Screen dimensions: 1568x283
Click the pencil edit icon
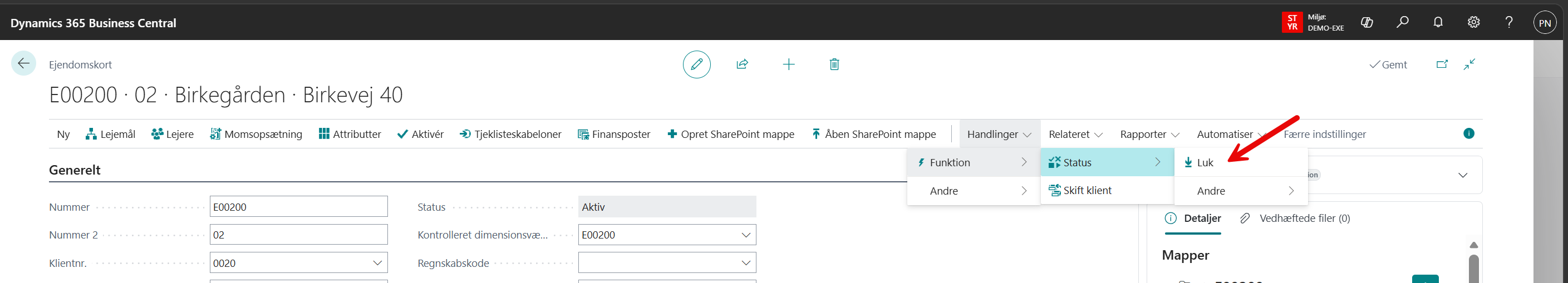point(696,64)
